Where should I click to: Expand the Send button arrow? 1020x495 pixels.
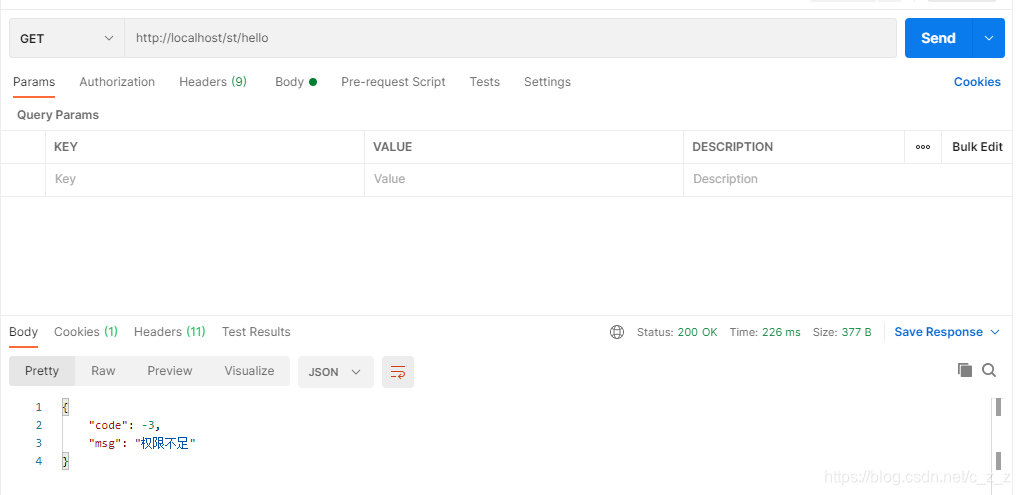[x=989, y=38]
